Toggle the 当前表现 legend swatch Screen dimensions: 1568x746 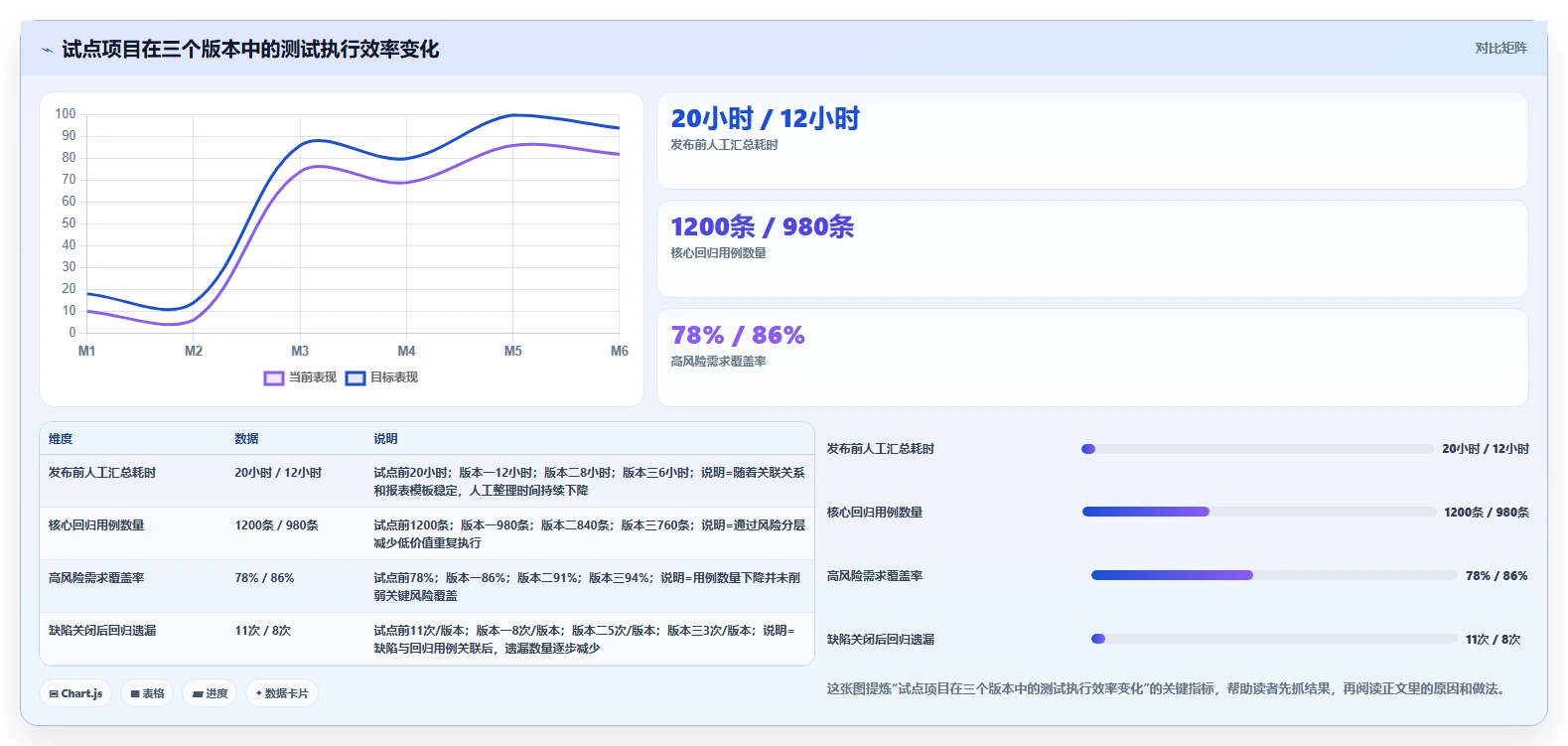click(x=274, y=378)
